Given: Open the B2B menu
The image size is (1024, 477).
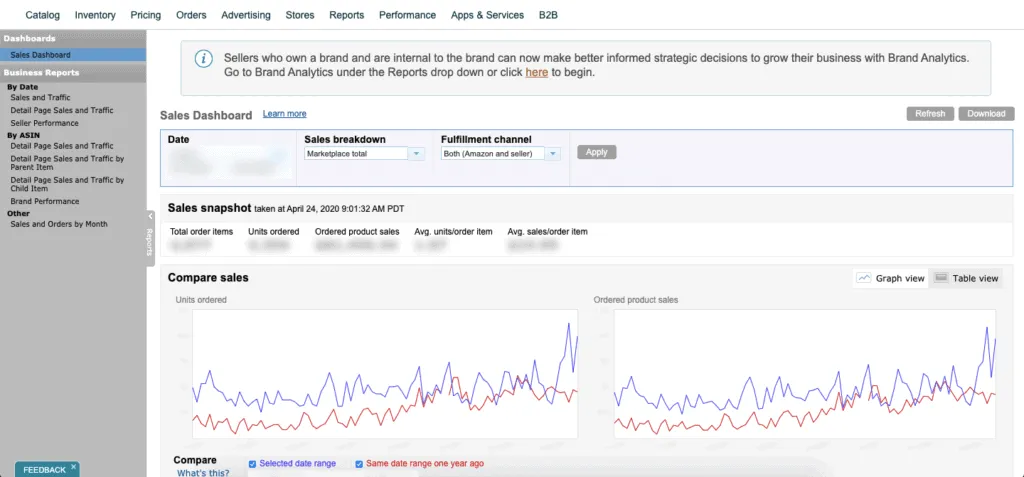Looking at the screenshot, I should tap(548, 15).
